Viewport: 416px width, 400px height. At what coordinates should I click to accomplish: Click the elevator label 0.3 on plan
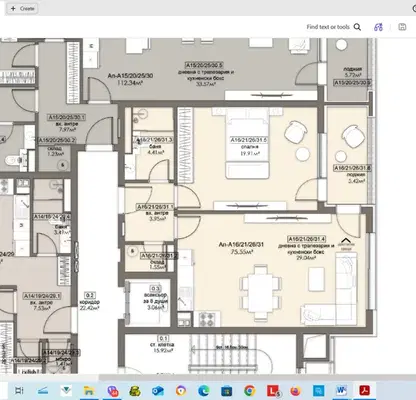point(155,289)
